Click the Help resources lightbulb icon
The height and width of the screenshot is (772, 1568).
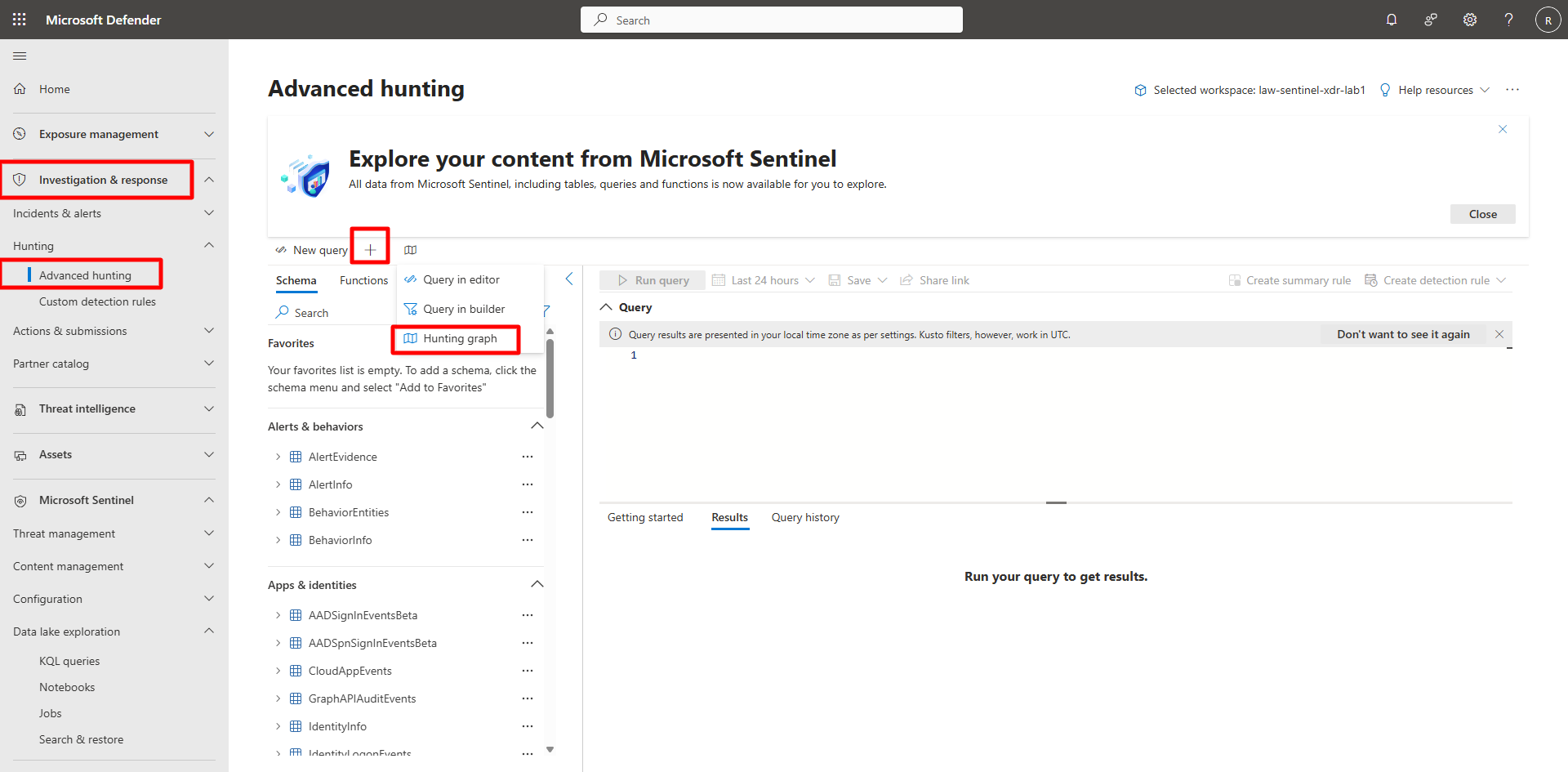[x=1385, y=90]
